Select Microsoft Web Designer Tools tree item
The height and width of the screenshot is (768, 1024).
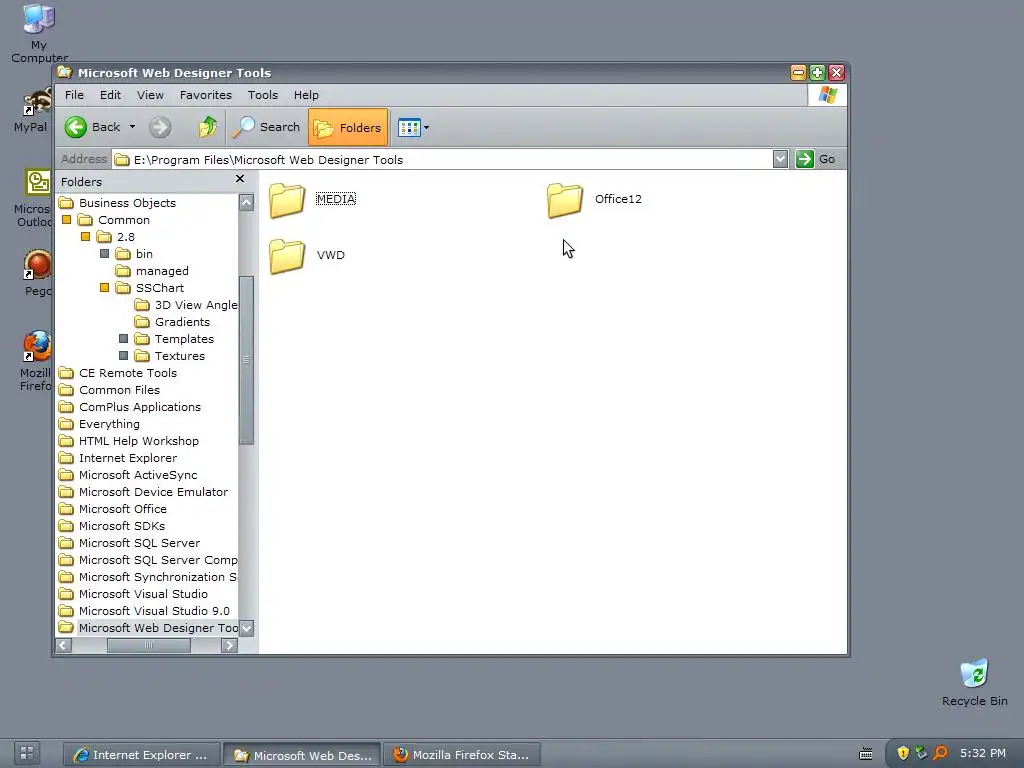click(148, 628)
